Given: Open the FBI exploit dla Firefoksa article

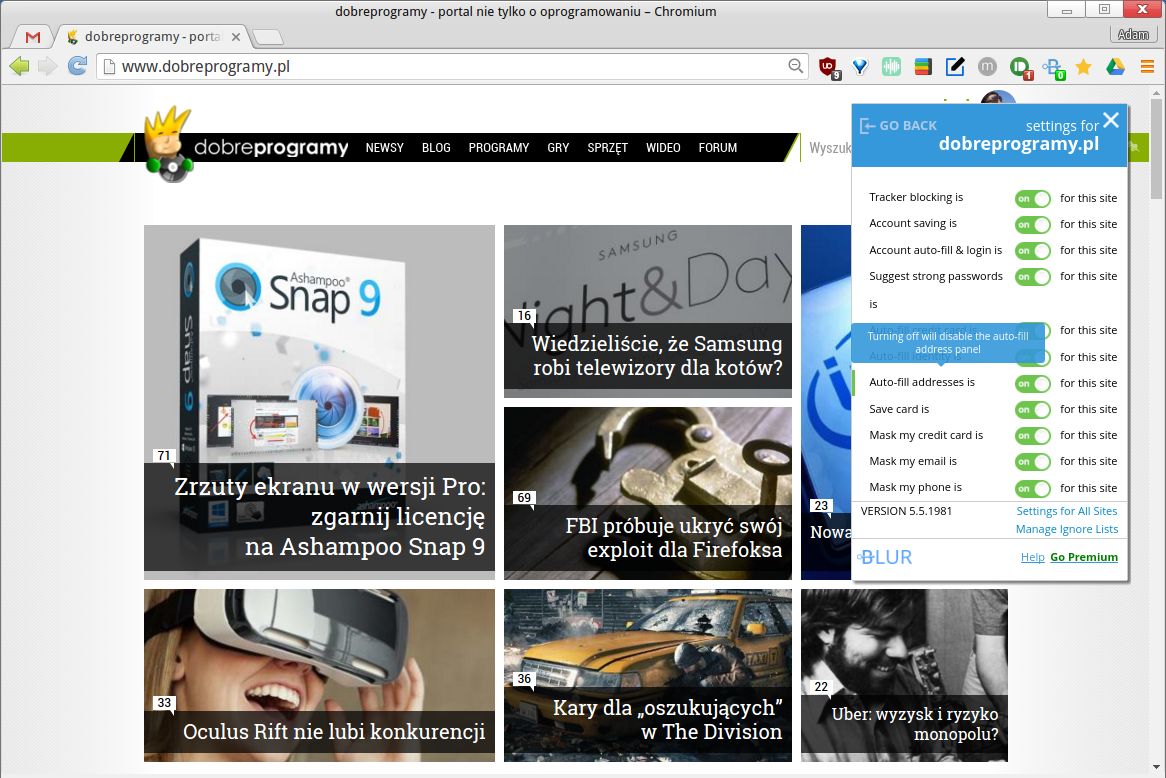Looking at the screenshot, I should 648,493.
